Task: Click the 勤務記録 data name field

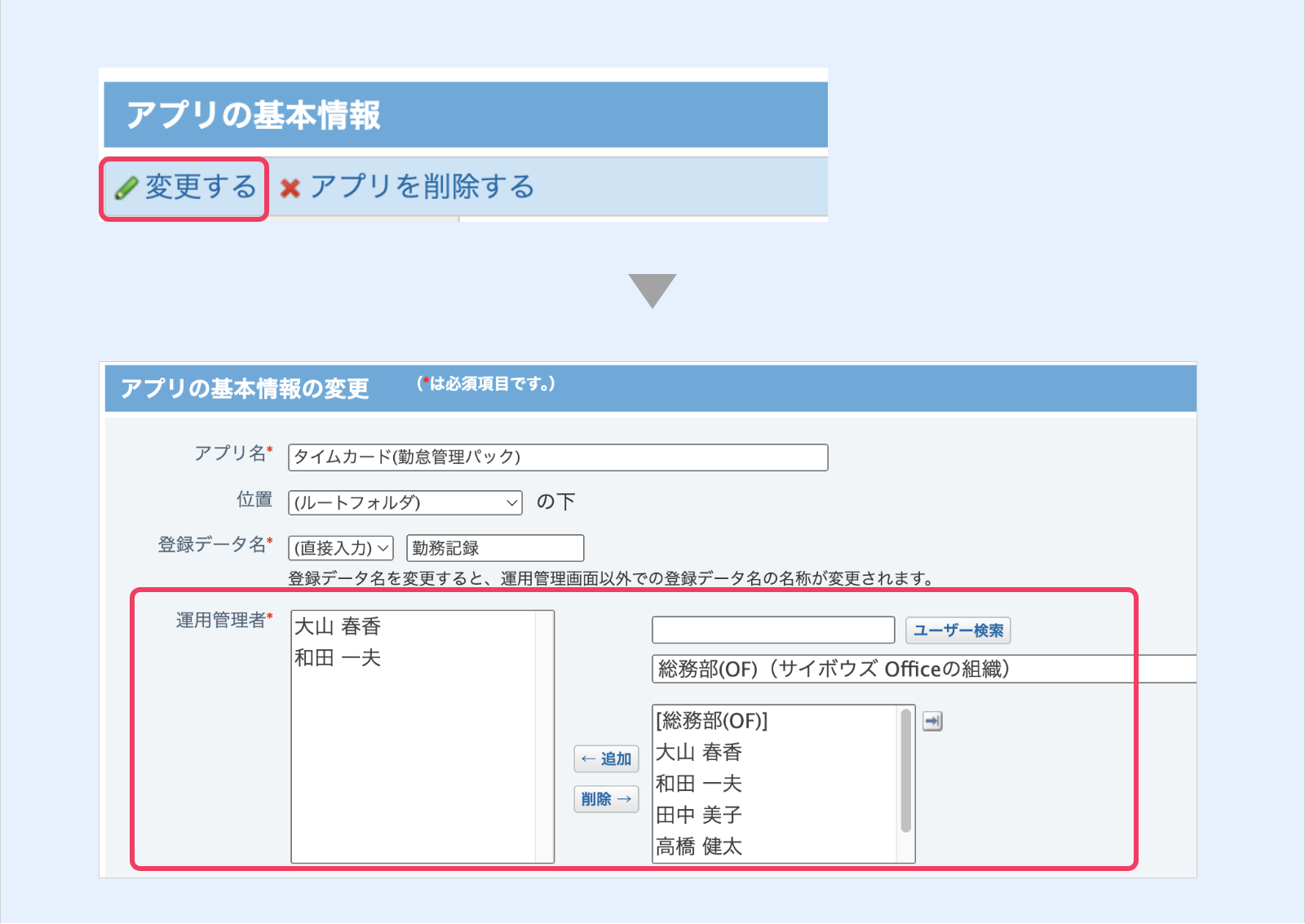Action: pyautogui.click(x=495, y=548)
